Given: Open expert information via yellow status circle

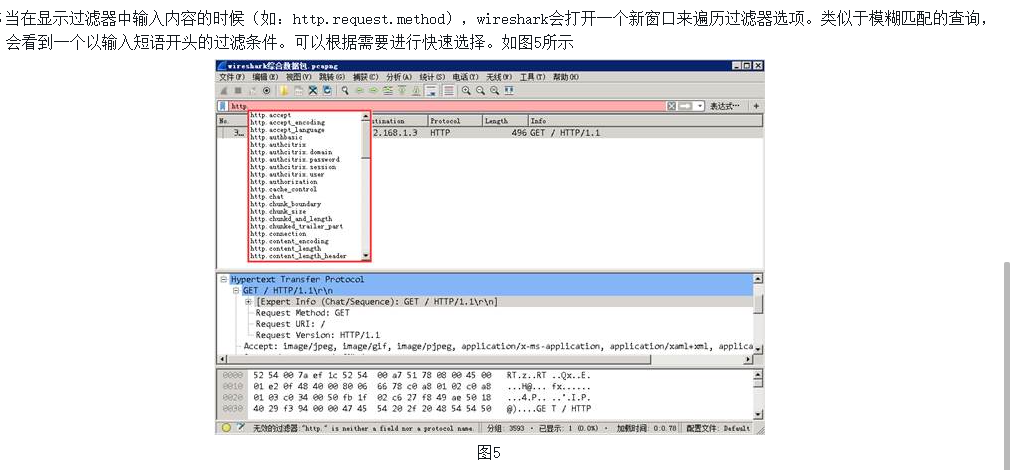Looking at the screenshot, I should coord(226,427).
